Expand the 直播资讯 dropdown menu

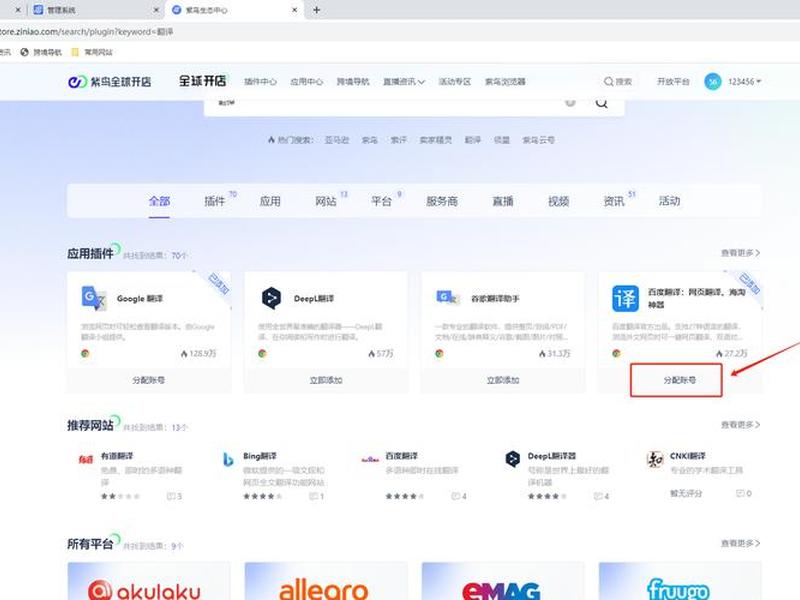pyautogui.click(x=404, y=82)
